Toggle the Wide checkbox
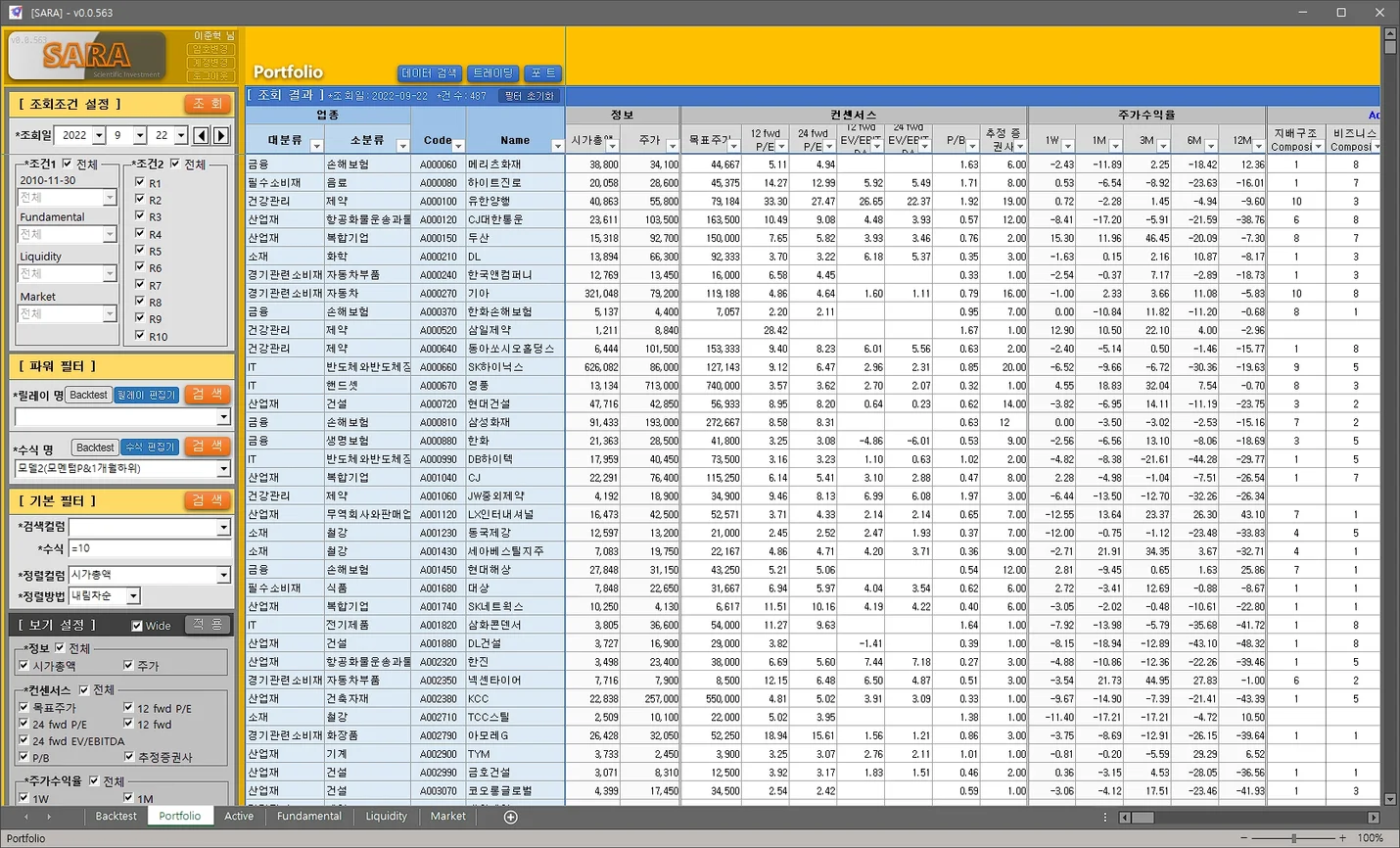 [137, 626]
